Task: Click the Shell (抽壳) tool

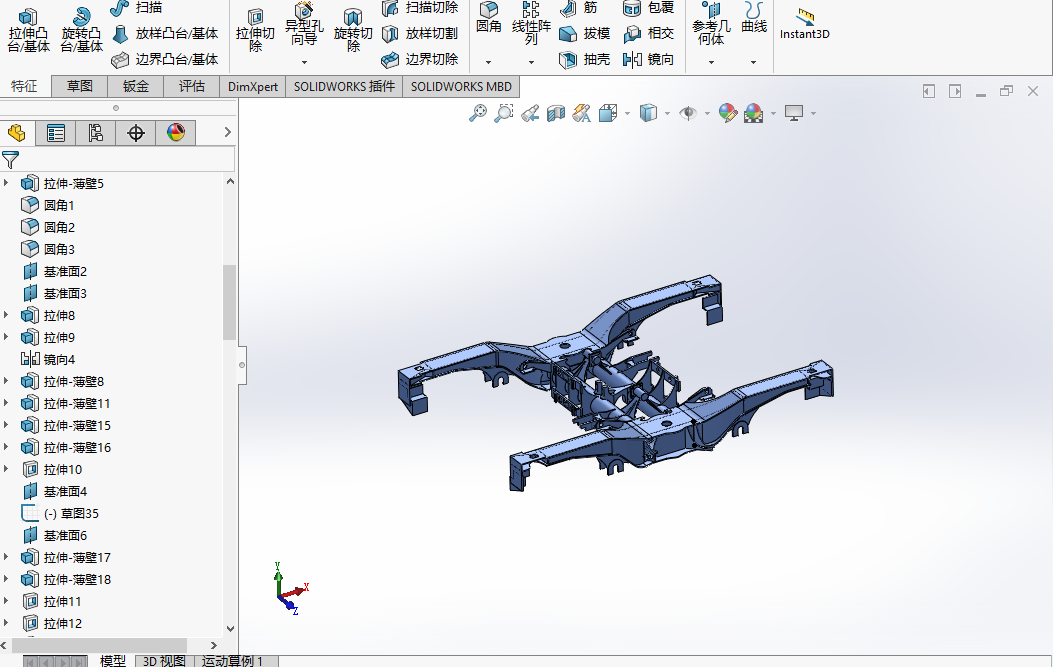Action: pos(584,60)
